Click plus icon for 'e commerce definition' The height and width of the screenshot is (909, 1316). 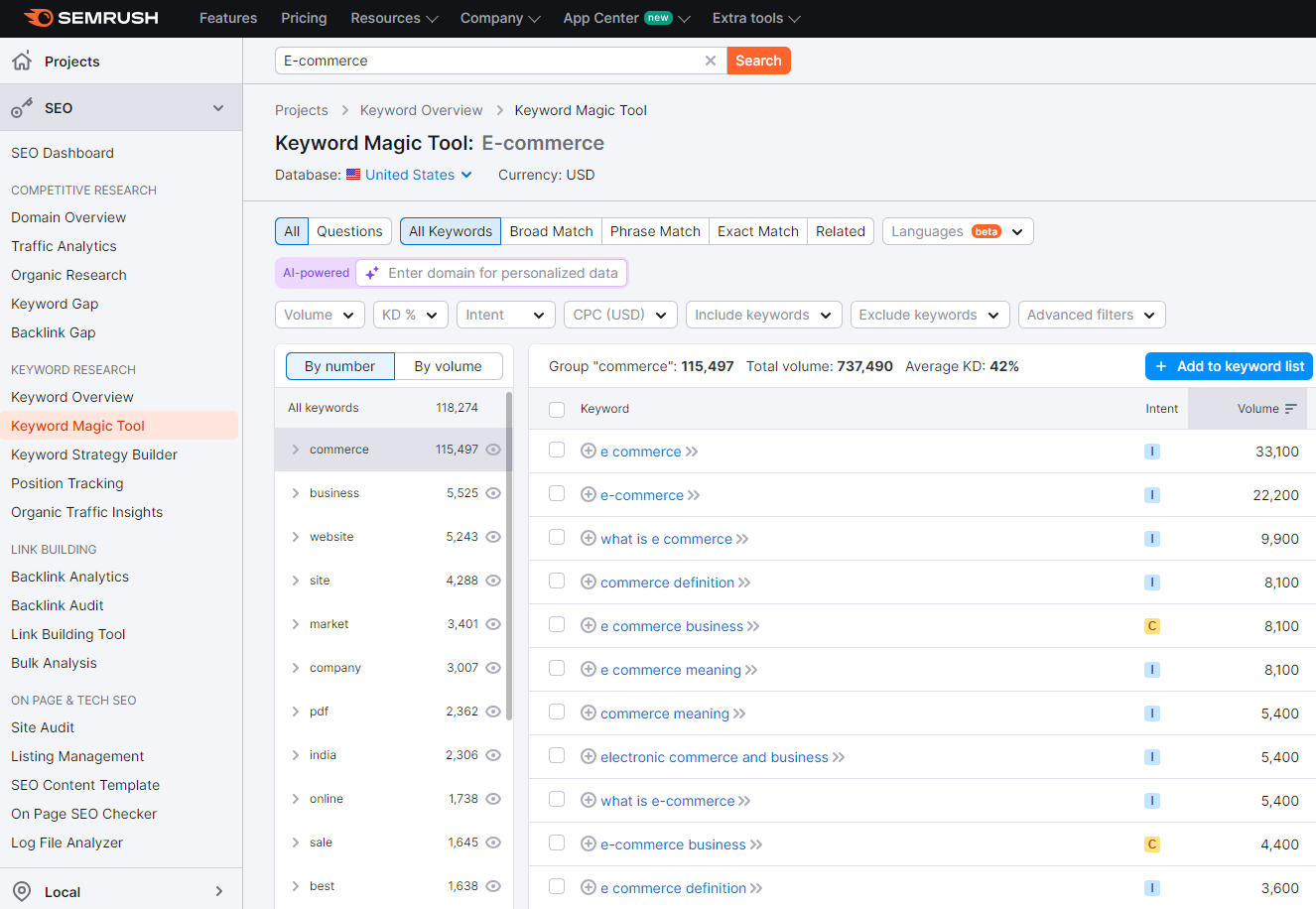click(x=589, y=888)
